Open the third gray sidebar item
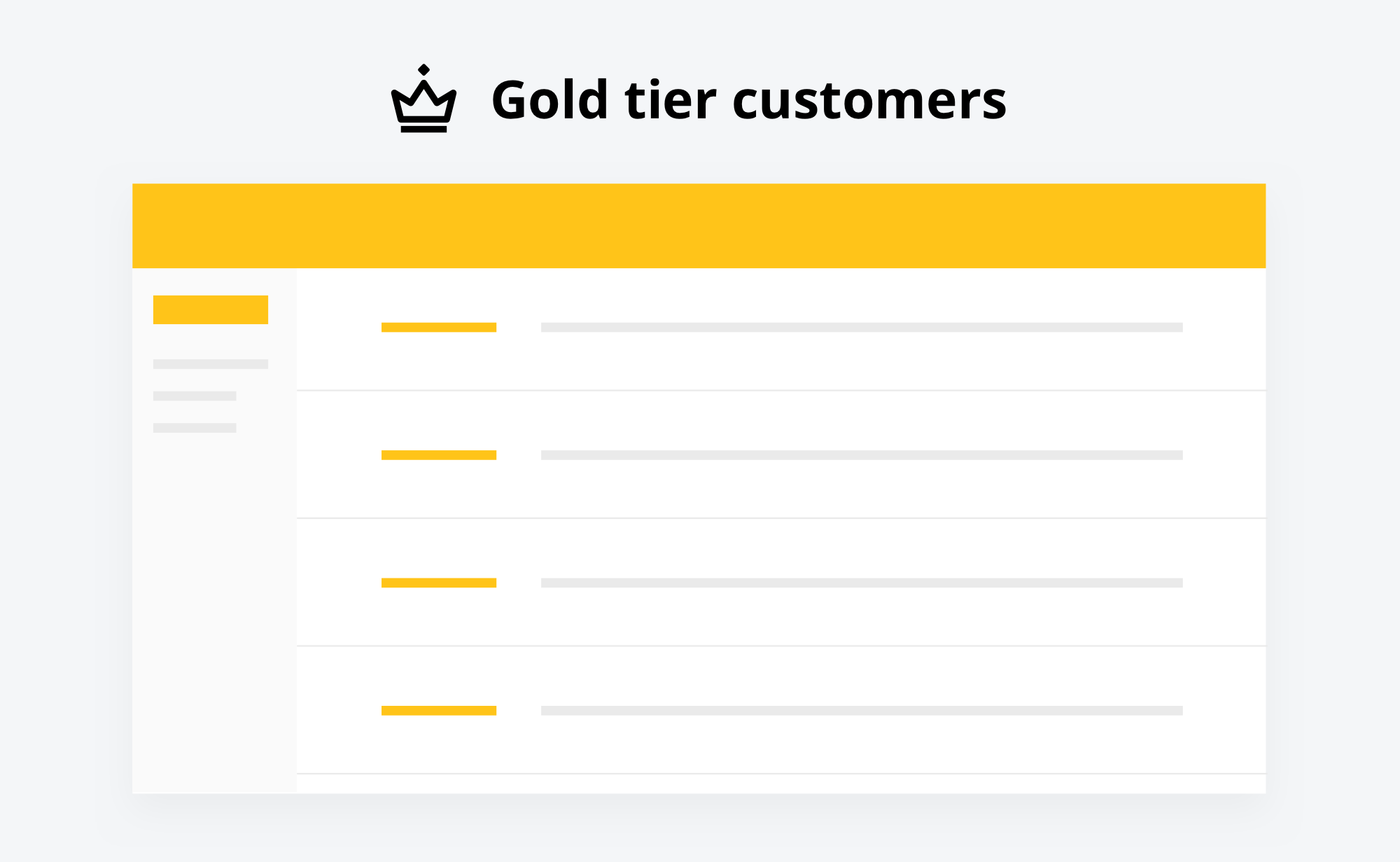The width and height of the screenshot is (1400, 862). [195, 428]
